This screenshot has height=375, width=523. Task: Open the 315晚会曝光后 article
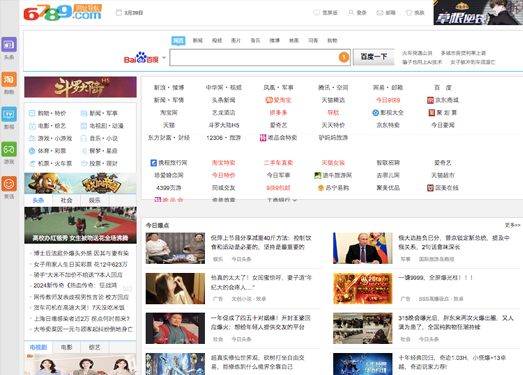[456, 322]
